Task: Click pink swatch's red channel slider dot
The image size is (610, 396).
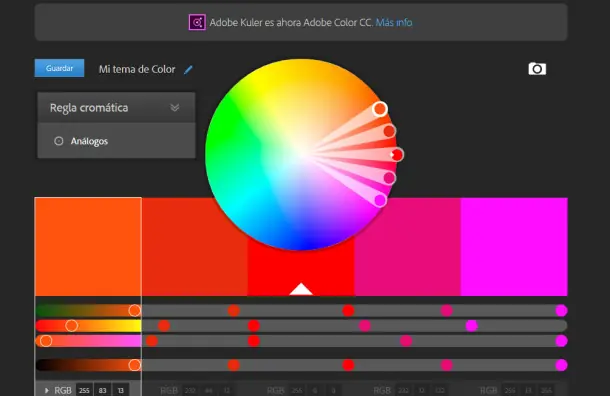Action: point(447,310)
